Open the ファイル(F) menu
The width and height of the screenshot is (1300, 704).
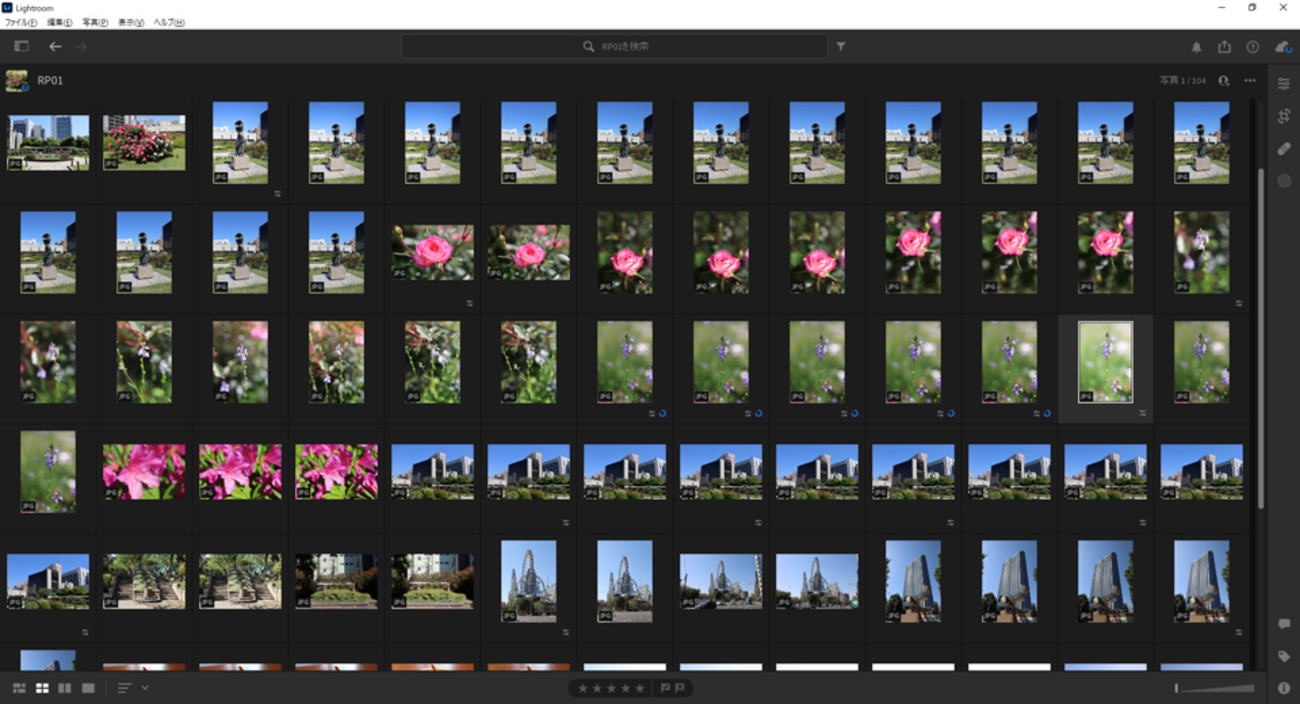tap(21, 22)
